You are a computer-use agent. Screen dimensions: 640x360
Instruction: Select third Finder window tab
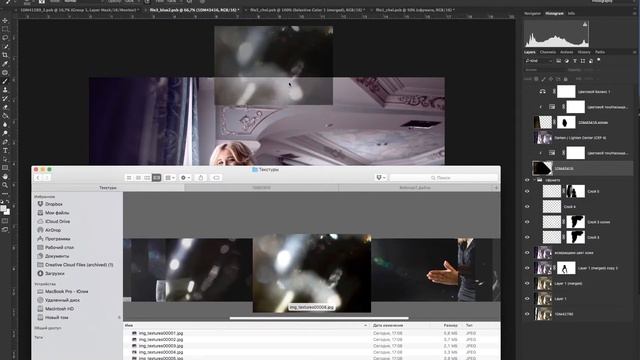pyautogui.click(x=415, y=188)
